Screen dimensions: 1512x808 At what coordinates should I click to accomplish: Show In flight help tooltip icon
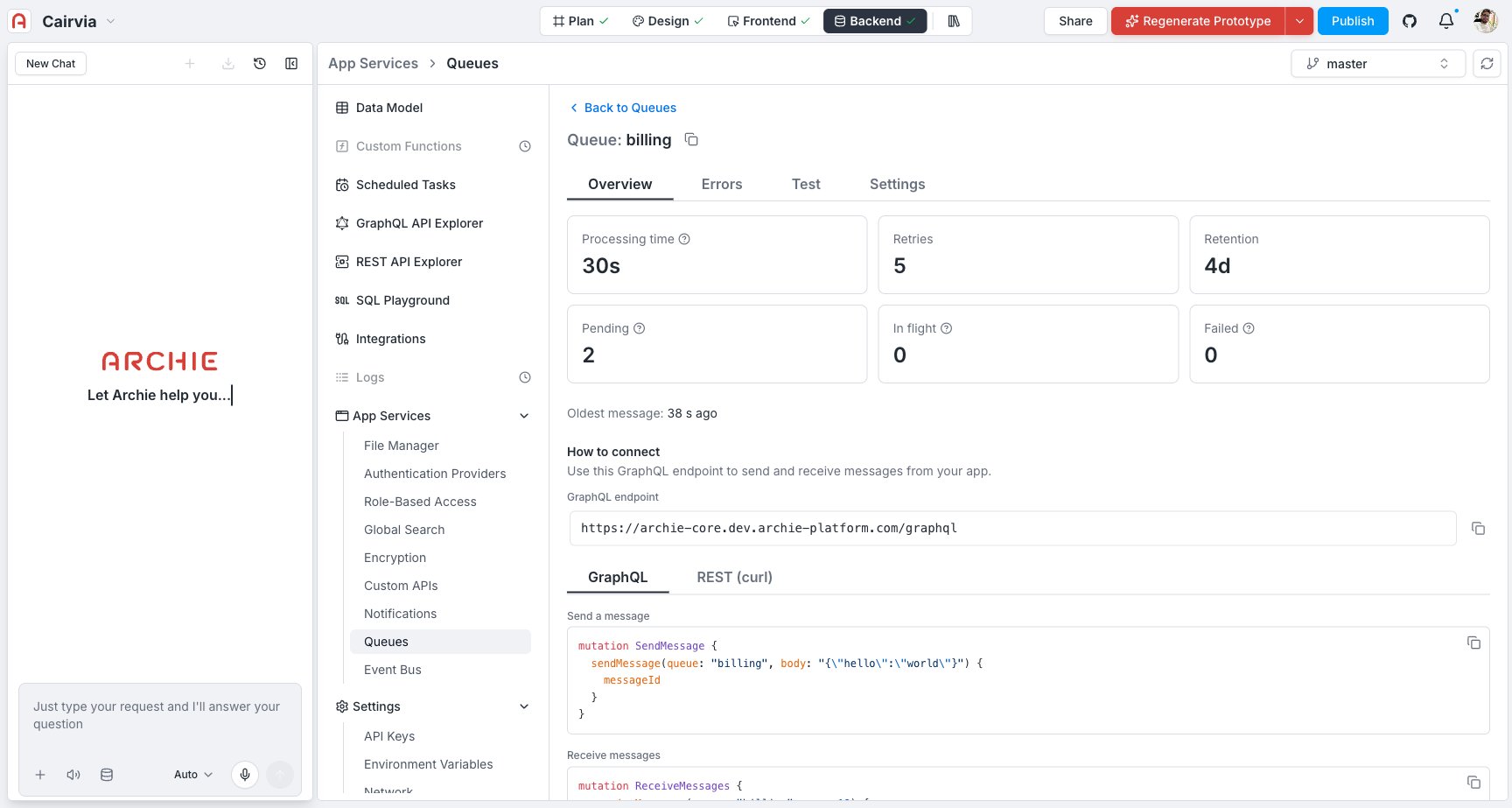946,328
